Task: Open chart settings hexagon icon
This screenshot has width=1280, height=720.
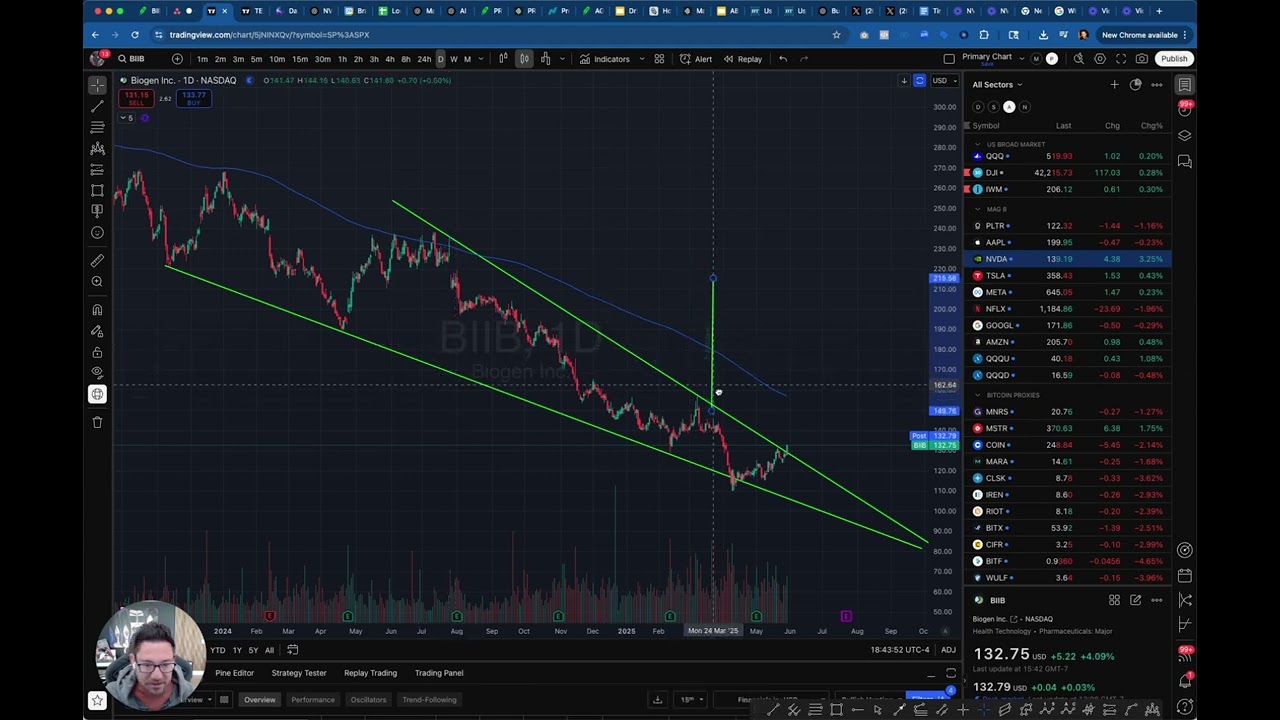Action: (x=1100, y=59)
